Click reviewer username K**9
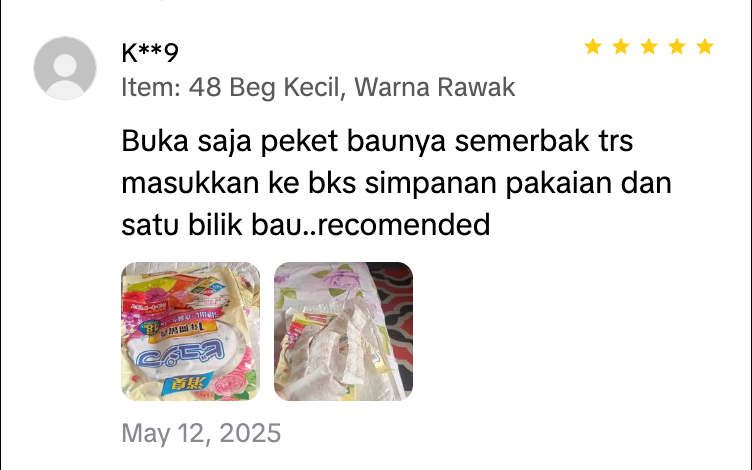Screen dimensions: 752x470 [150, 53]
